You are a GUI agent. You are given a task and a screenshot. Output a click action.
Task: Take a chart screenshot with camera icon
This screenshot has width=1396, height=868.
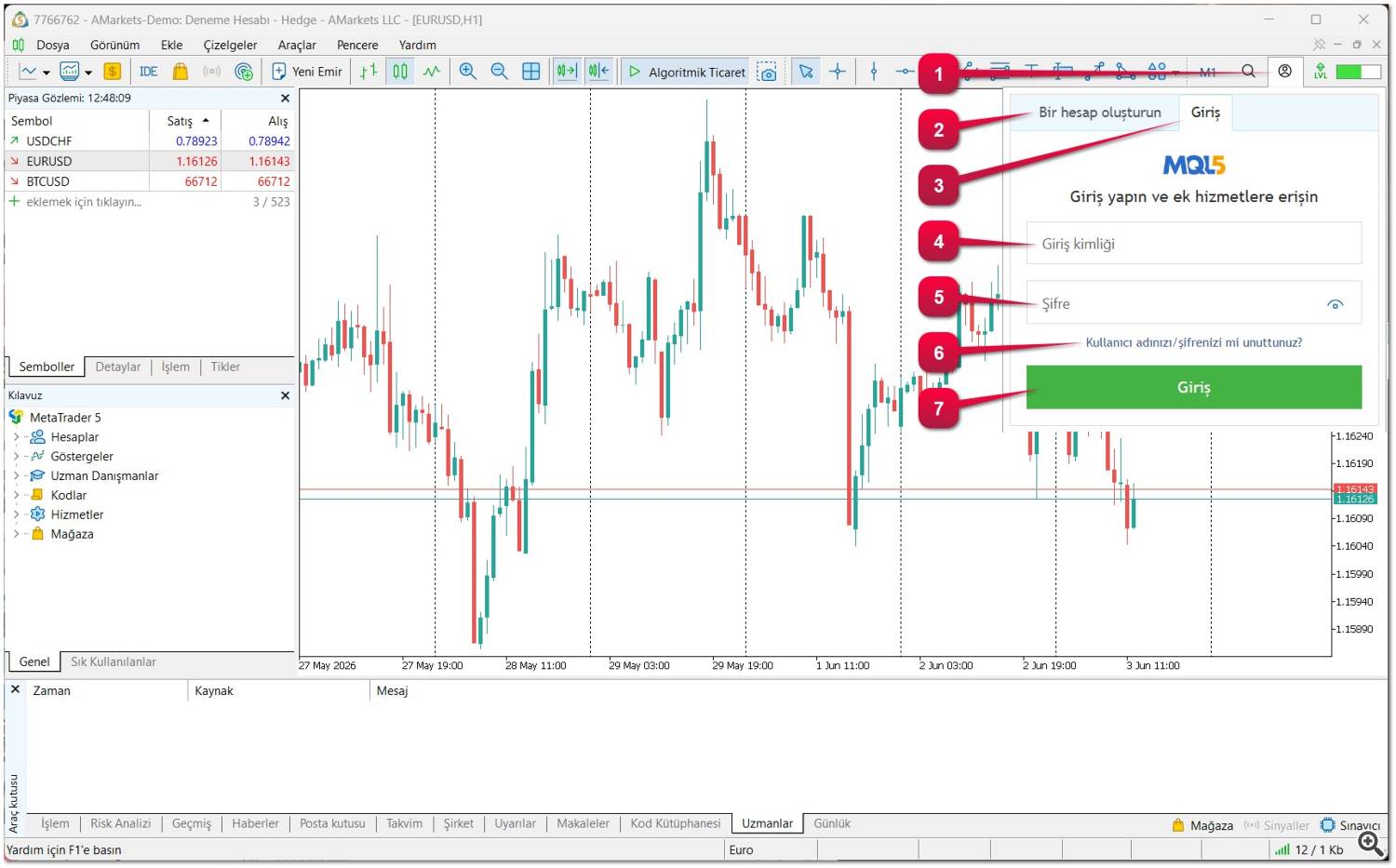[768, 72]
